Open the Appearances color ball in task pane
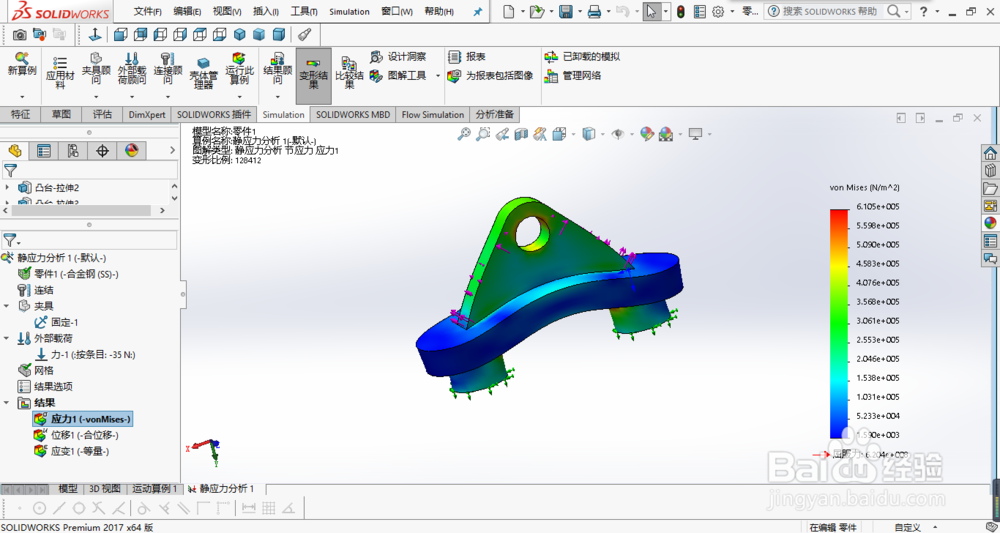This screenshot has height=533, width=1000. (x=990, y=223)
